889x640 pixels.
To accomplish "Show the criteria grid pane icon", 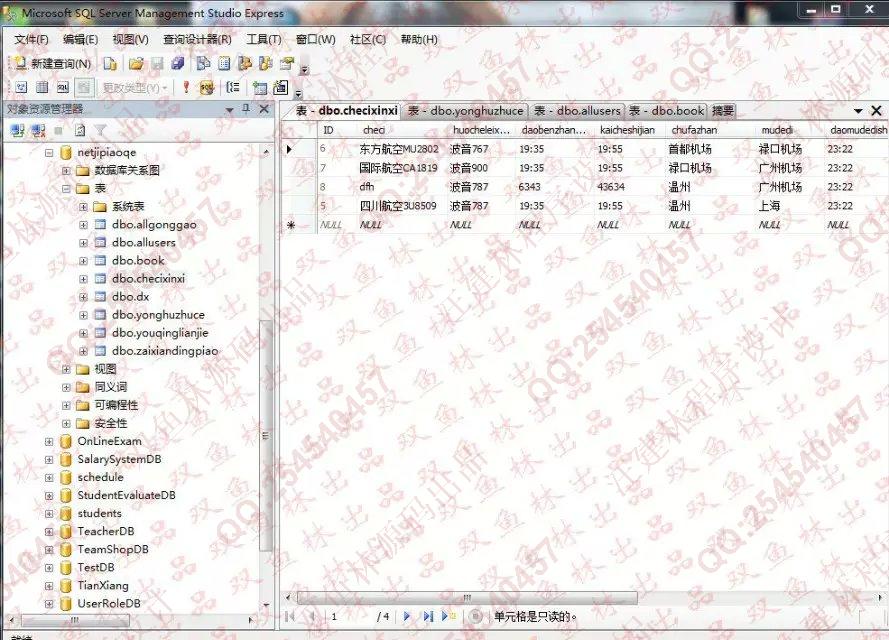I will tap(42, 87).
